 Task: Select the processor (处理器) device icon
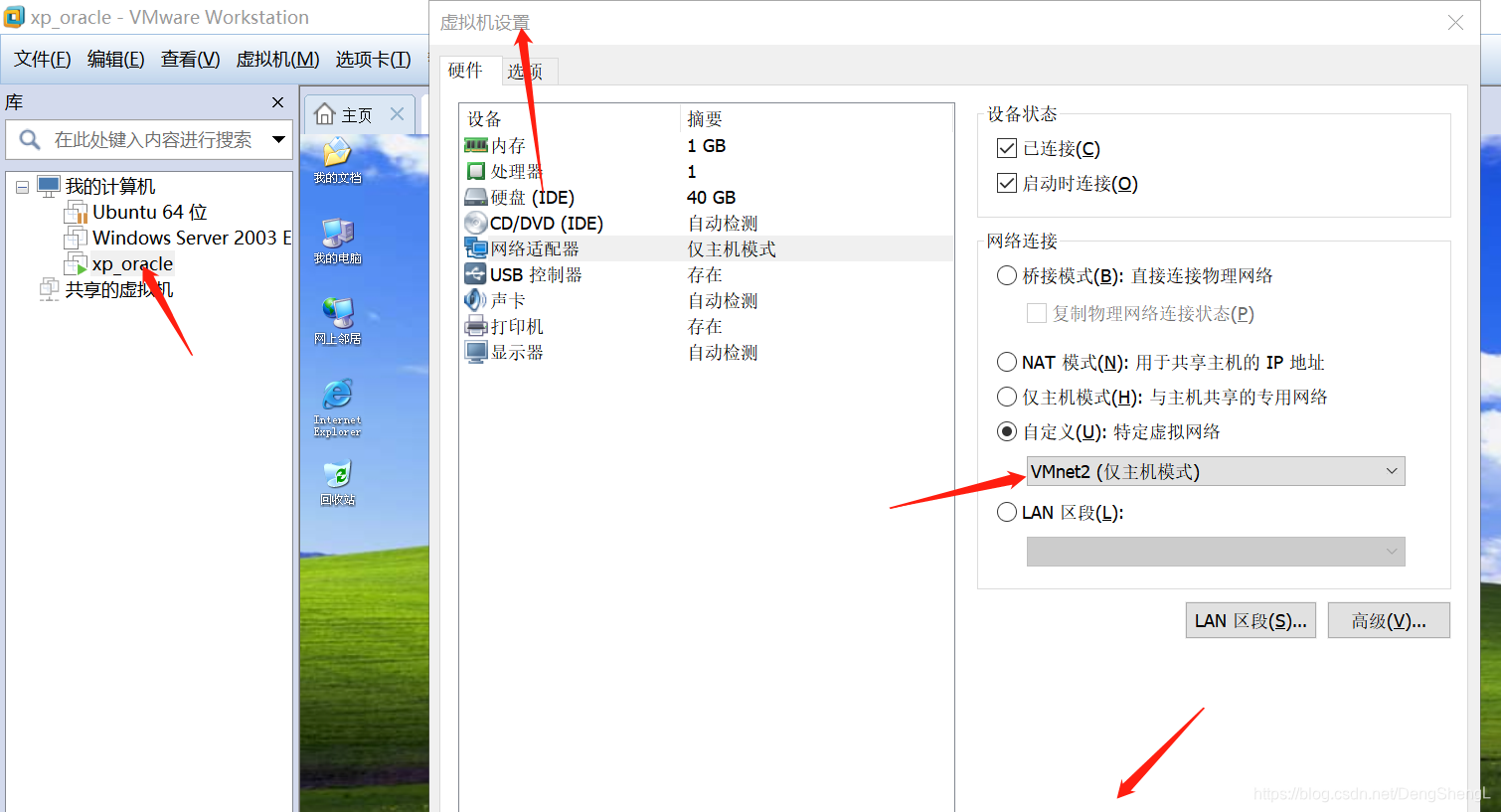coord(476,171)
